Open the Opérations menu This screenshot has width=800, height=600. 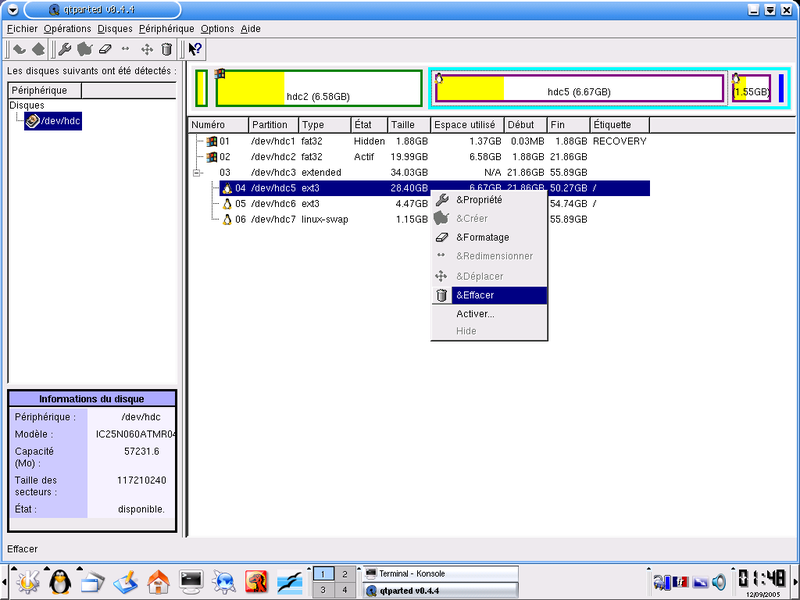click(67, 29)
